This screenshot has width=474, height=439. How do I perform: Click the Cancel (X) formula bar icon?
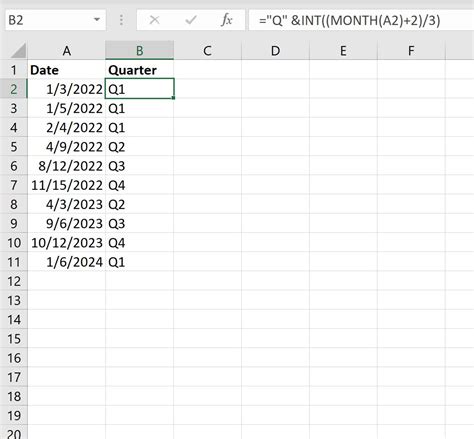154,20
